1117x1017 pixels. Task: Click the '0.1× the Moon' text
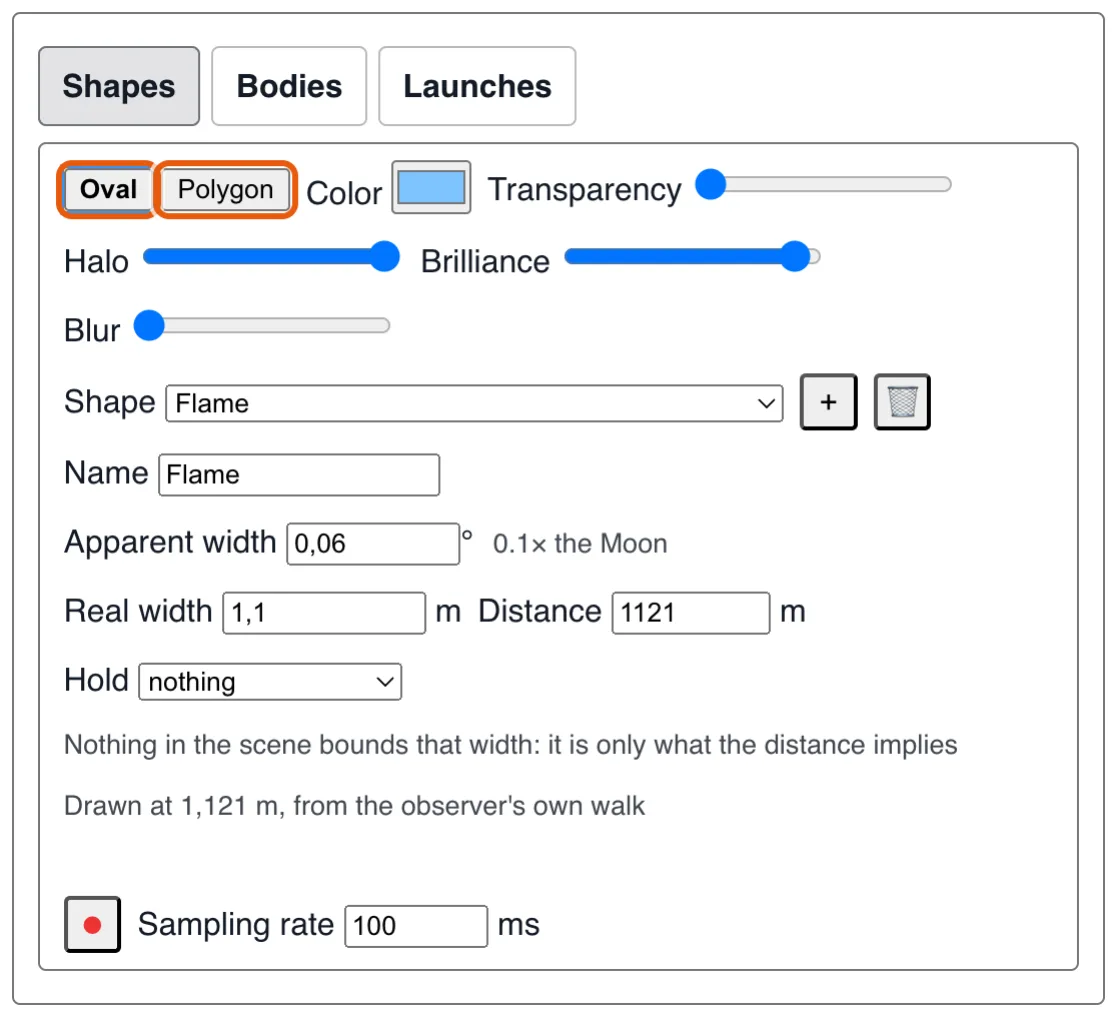(x=580, y=543)
